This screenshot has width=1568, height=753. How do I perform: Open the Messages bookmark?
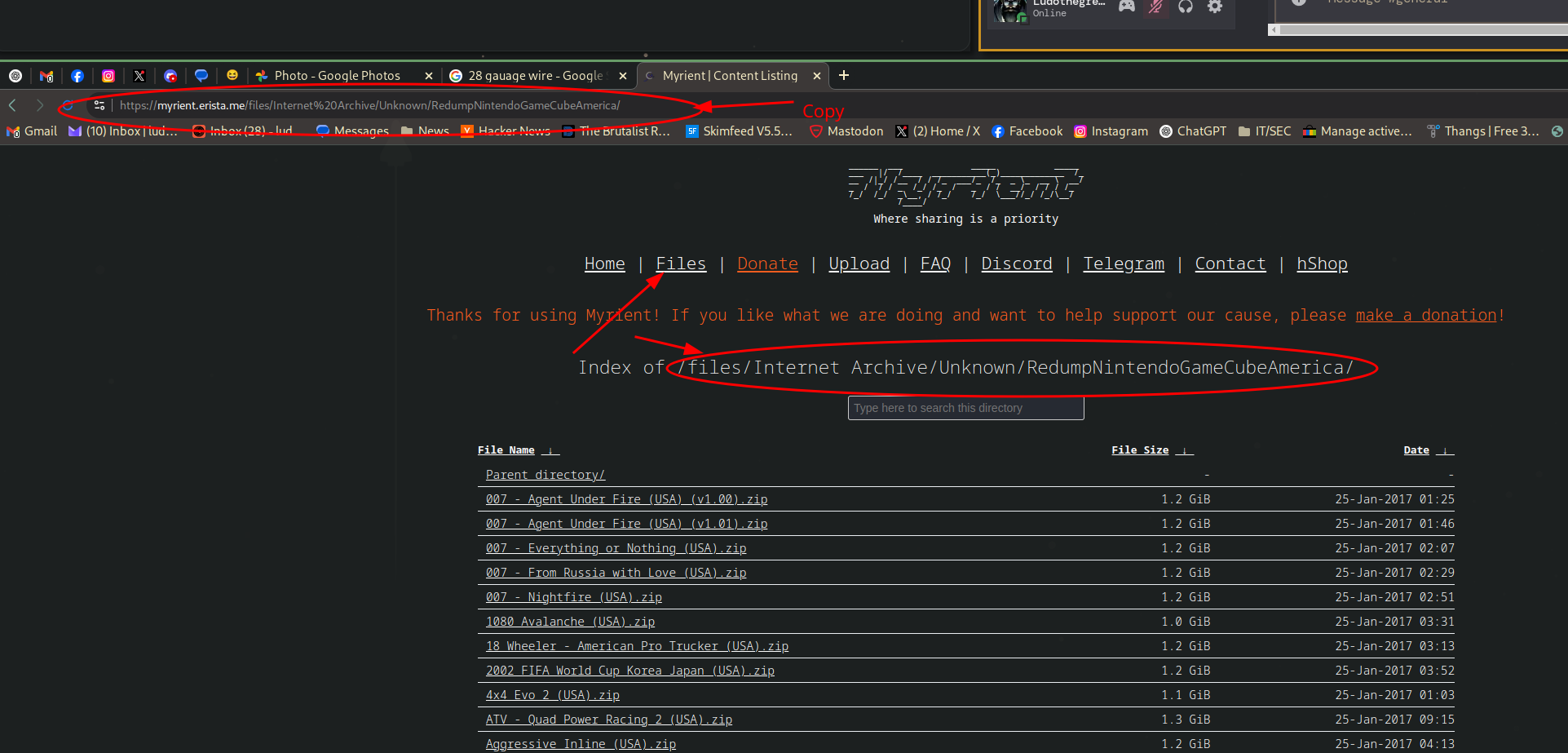[352, 131]
